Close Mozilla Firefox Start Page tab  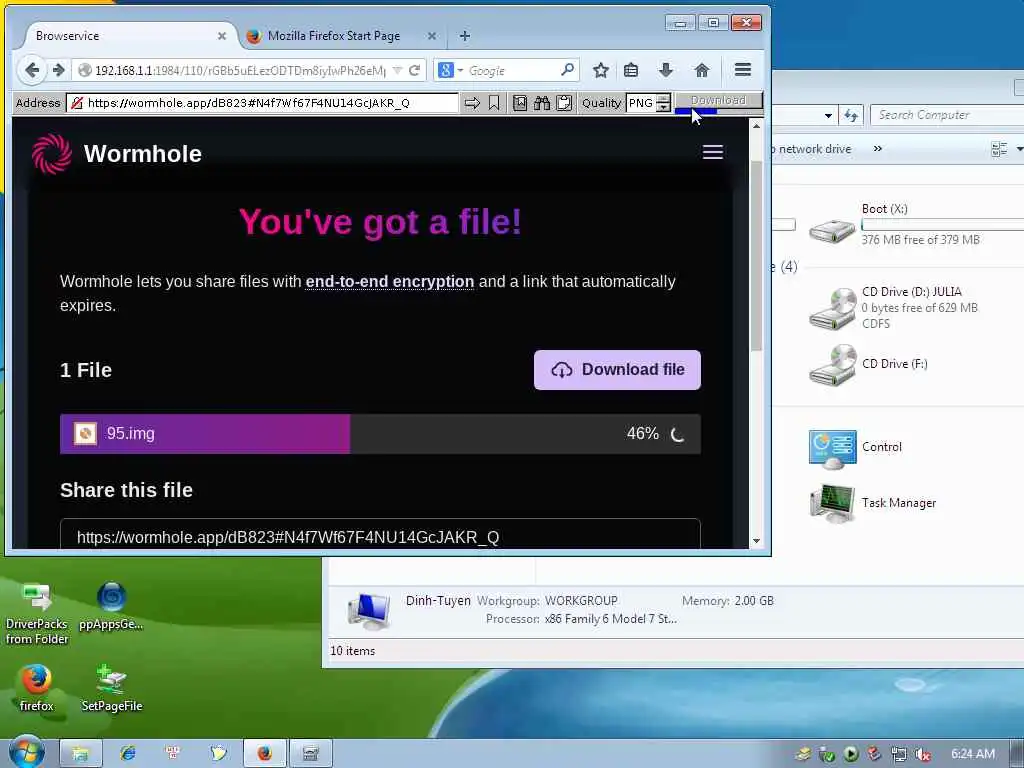pos(432,36)
